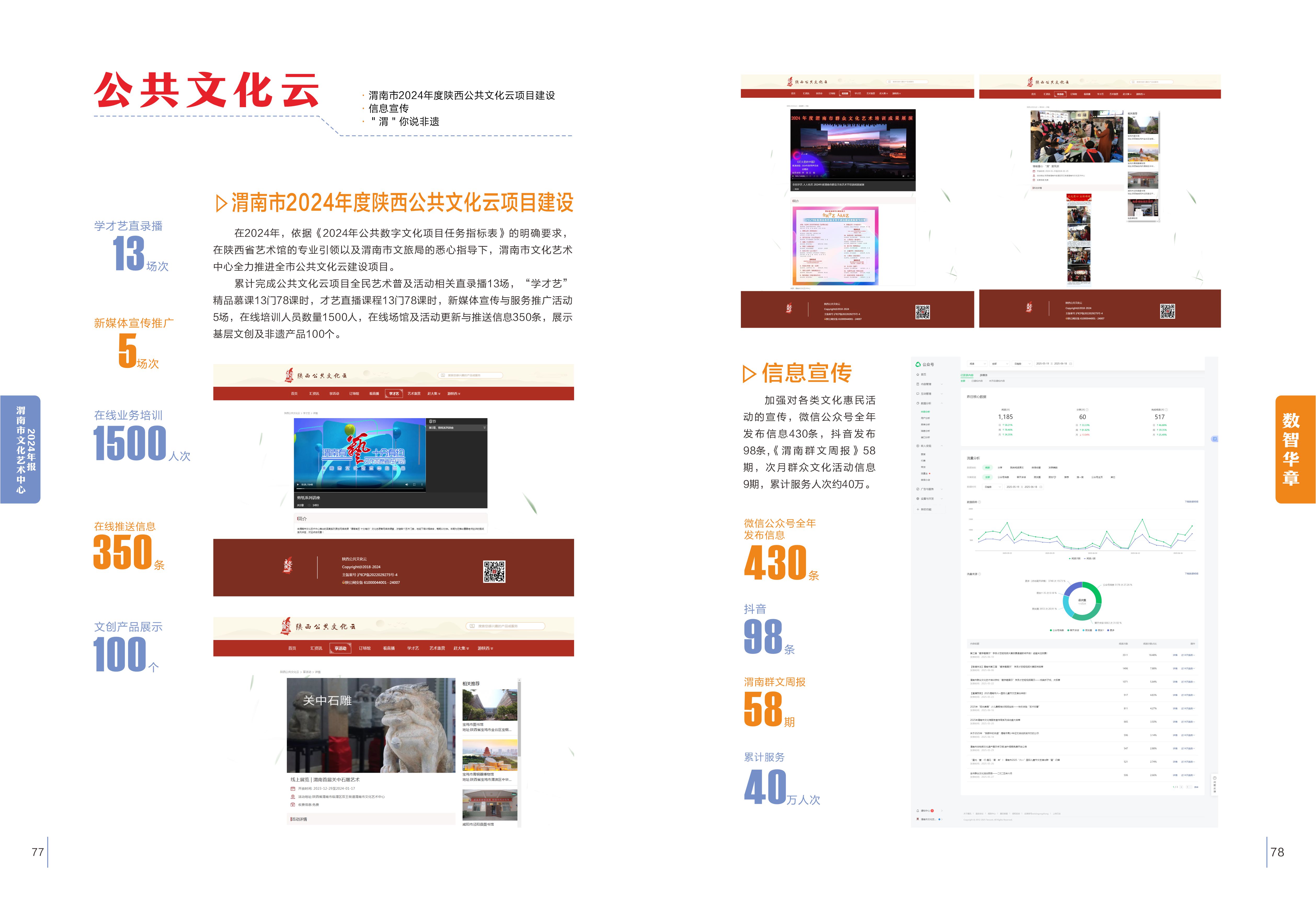The width and height of the screenshot is (1316, 899).
Task: Open the 日趋势 dropdown in 流量分析
Action: click(x=992, y=487)
